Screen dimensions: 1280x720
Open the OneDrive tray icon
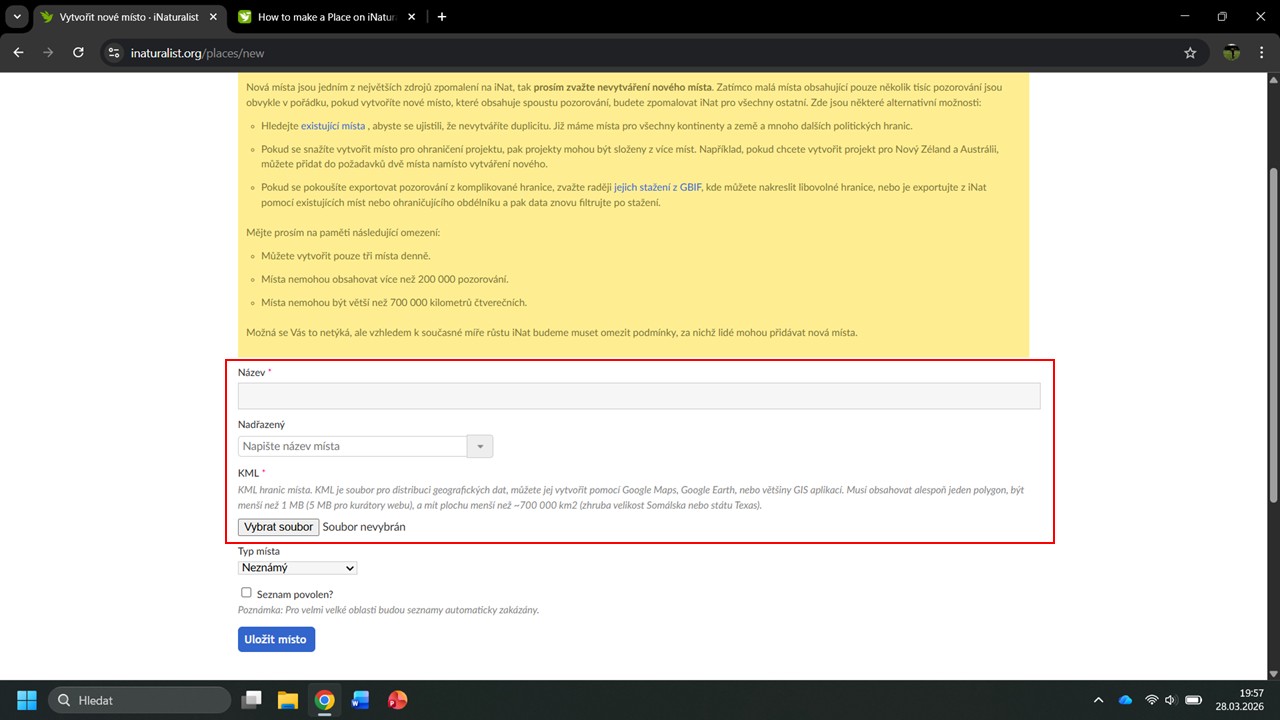(1125, 700)
